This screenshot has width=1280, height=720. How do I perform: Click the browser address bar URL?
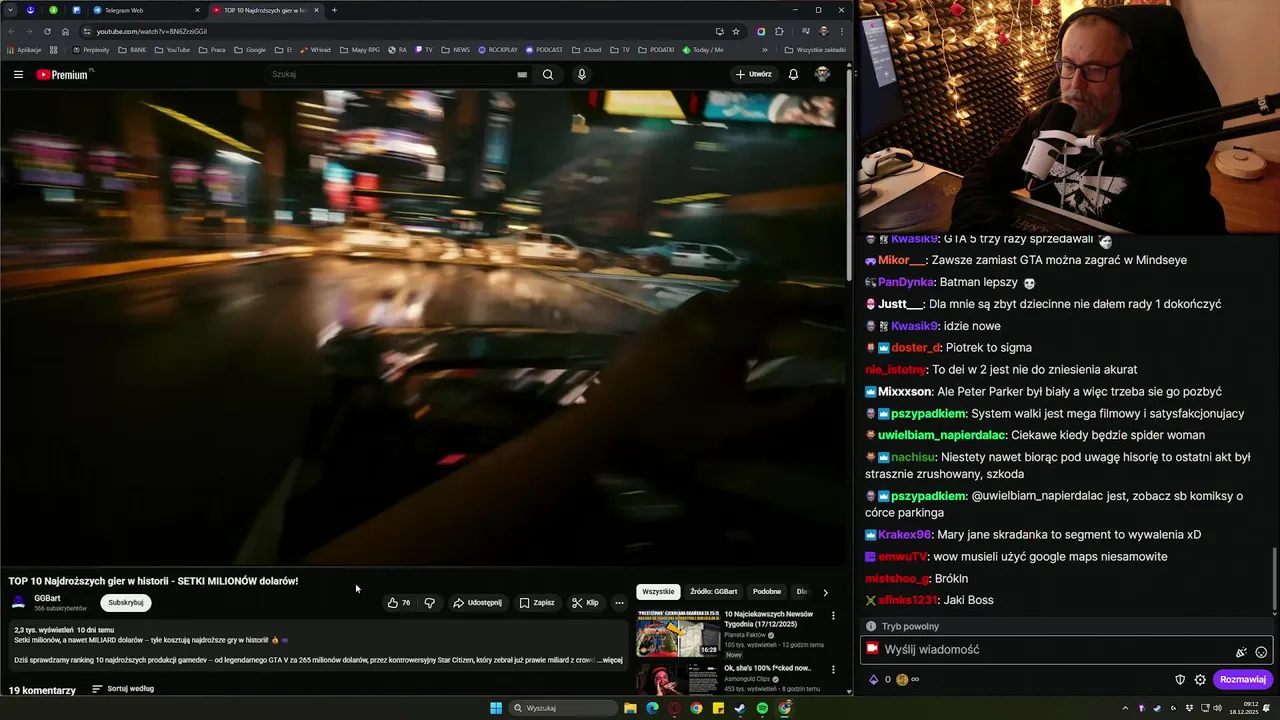click(152, 31)
